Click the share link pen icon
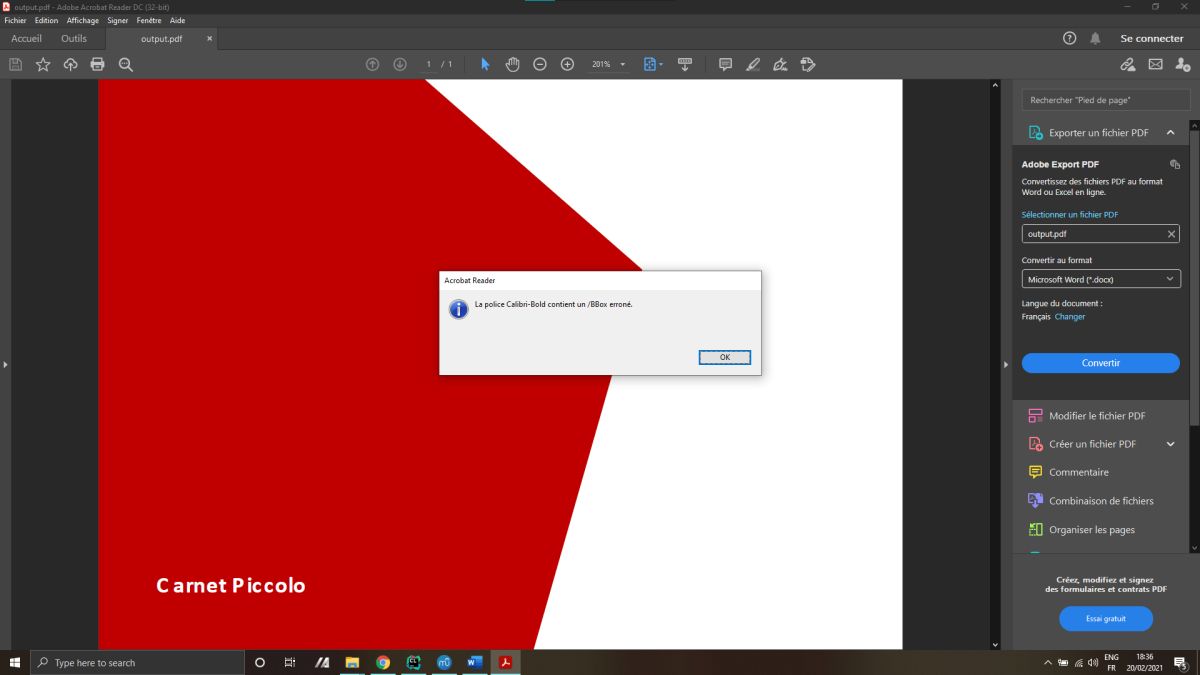This screenshot has height=675, width=1200. (x=1128, y=64)
